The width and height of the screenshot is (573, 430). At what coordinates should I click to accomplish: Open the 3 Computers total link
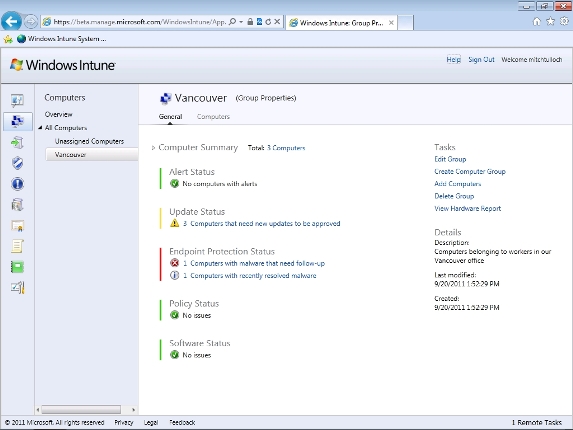pos(286,148)
